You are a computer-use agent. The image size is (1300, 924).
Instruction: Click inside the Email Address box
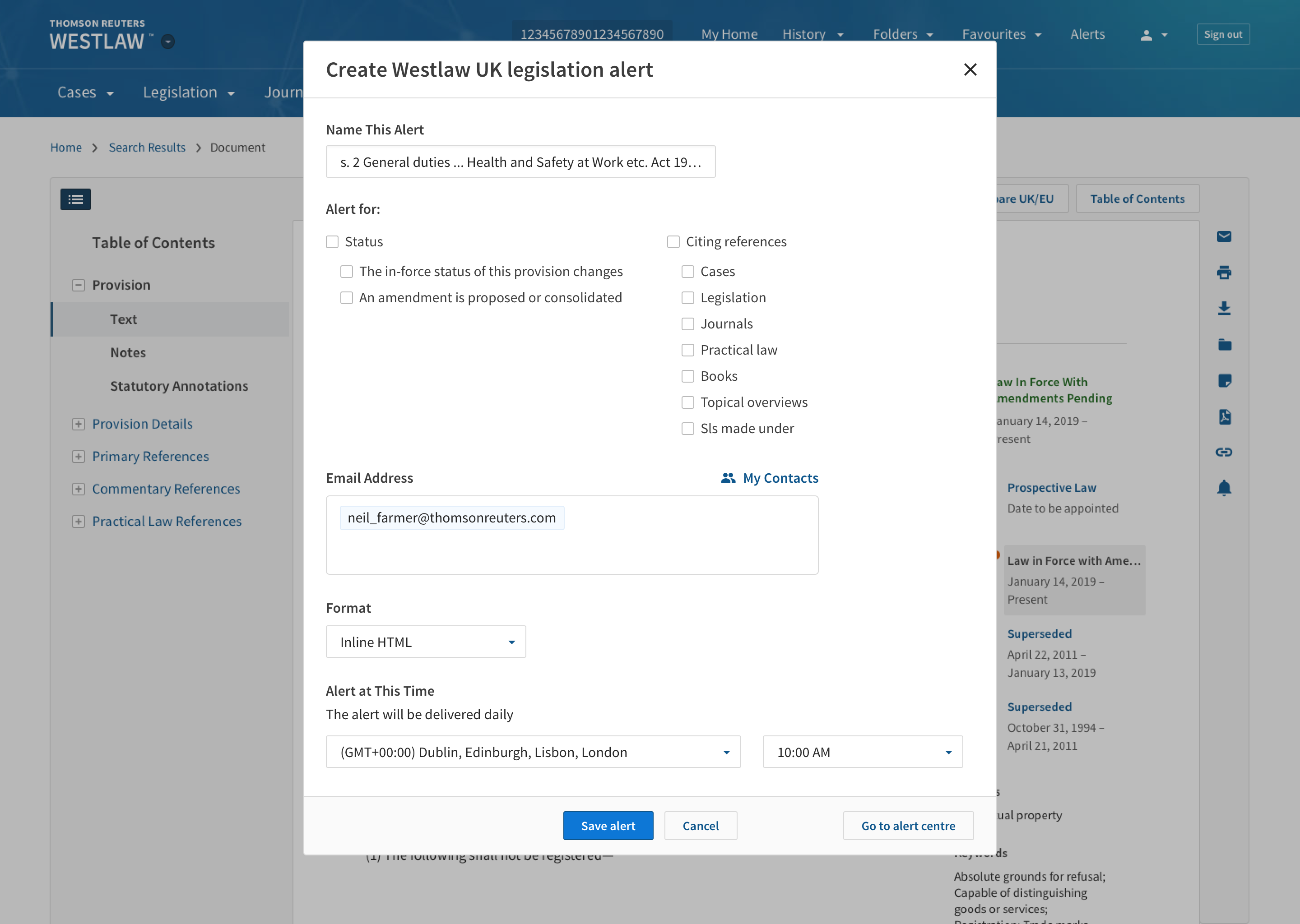pos(572,535)
